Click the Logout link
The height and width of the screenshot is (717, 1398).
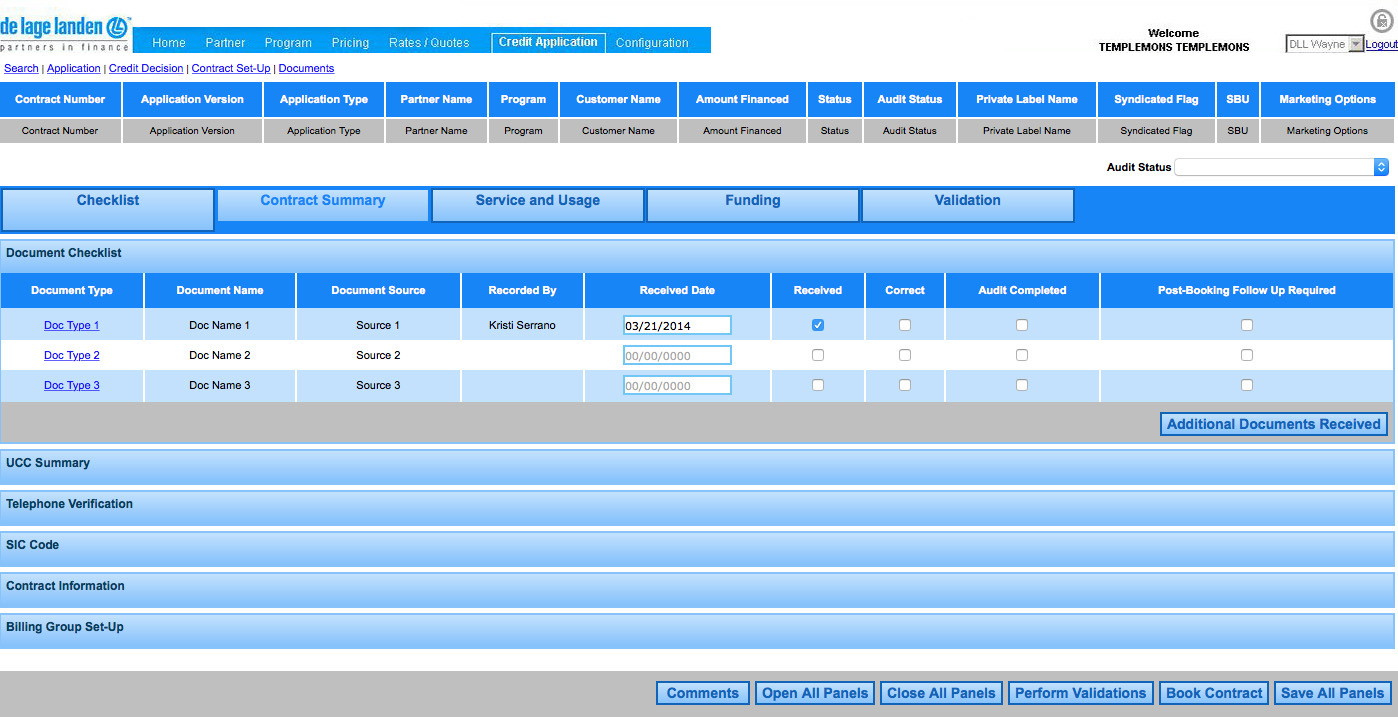pos(1382,45)
